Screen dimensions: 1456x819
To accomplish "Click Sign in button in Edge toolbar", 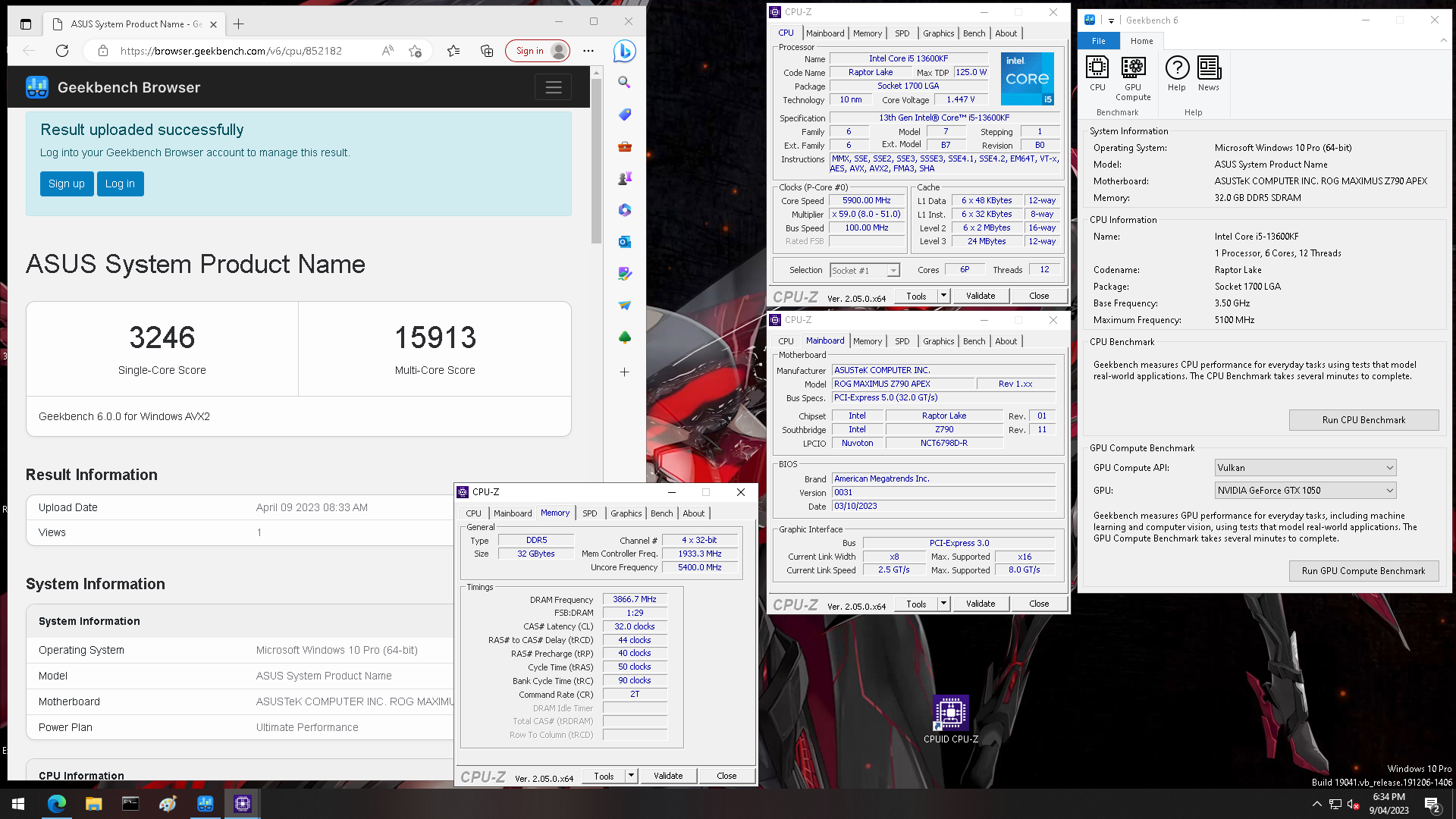I will (x=538, y=51).
